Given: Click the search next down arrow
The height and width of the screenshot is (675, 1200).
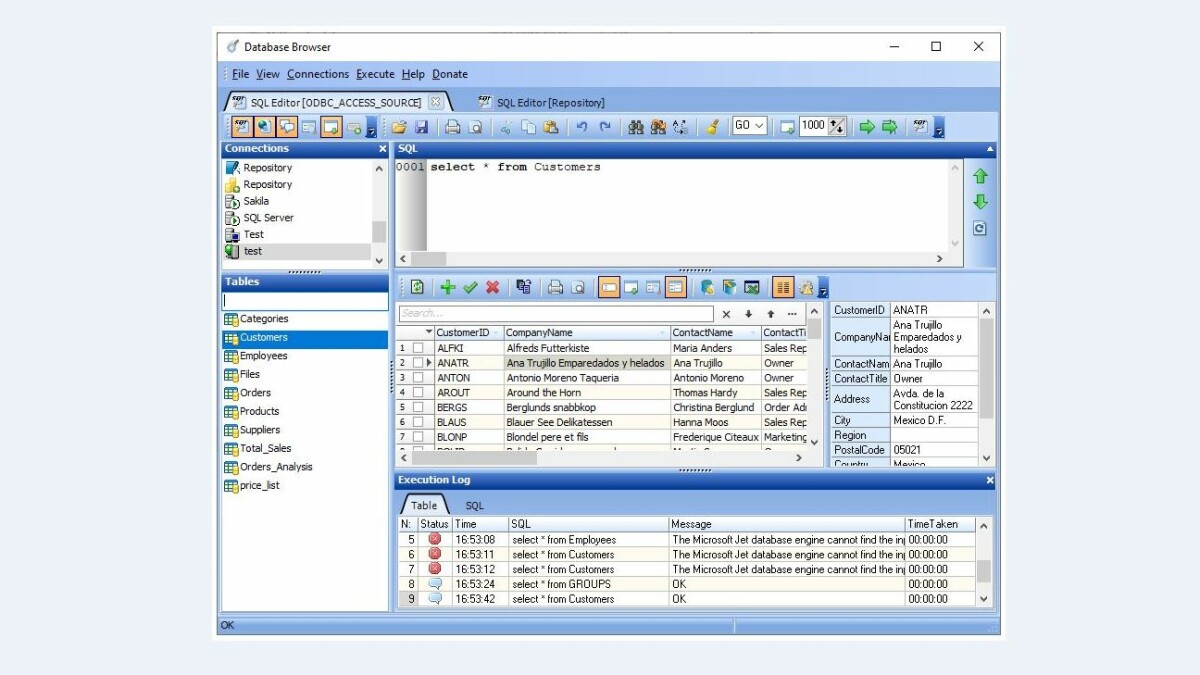Looking at the screenshot, I should (748, 314).
